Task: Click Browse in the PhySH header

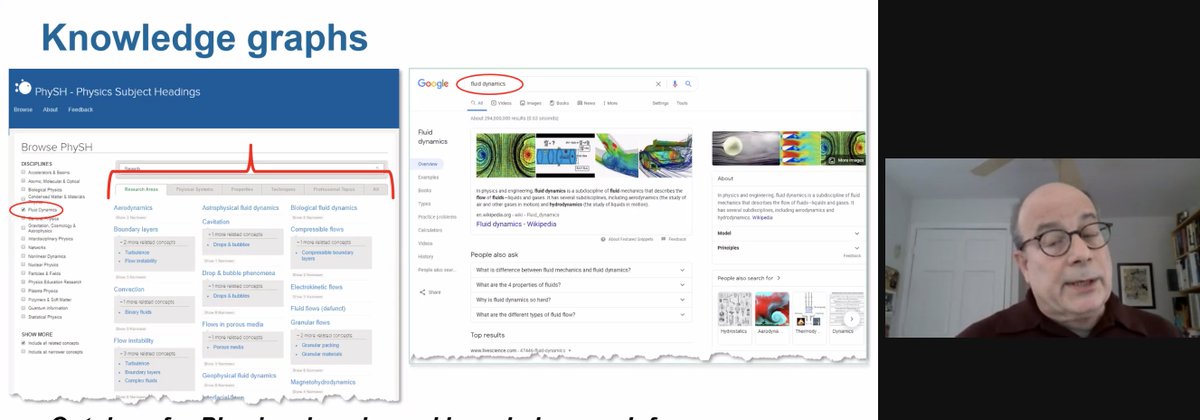Action: click(23, 109)
